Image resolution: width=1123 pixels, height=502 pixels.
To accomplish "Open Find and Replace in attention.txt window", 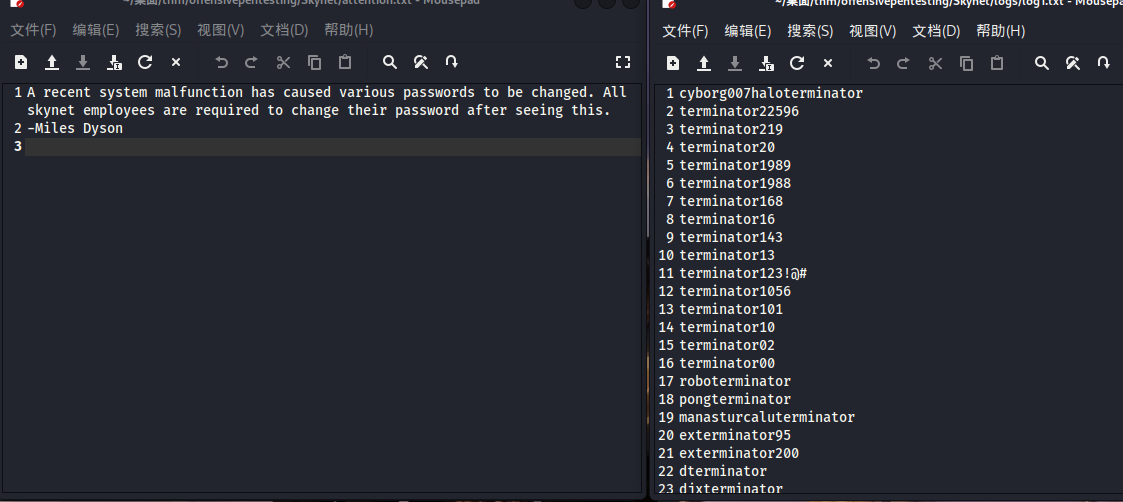I will pyautogui.click(x=420, y=62).
